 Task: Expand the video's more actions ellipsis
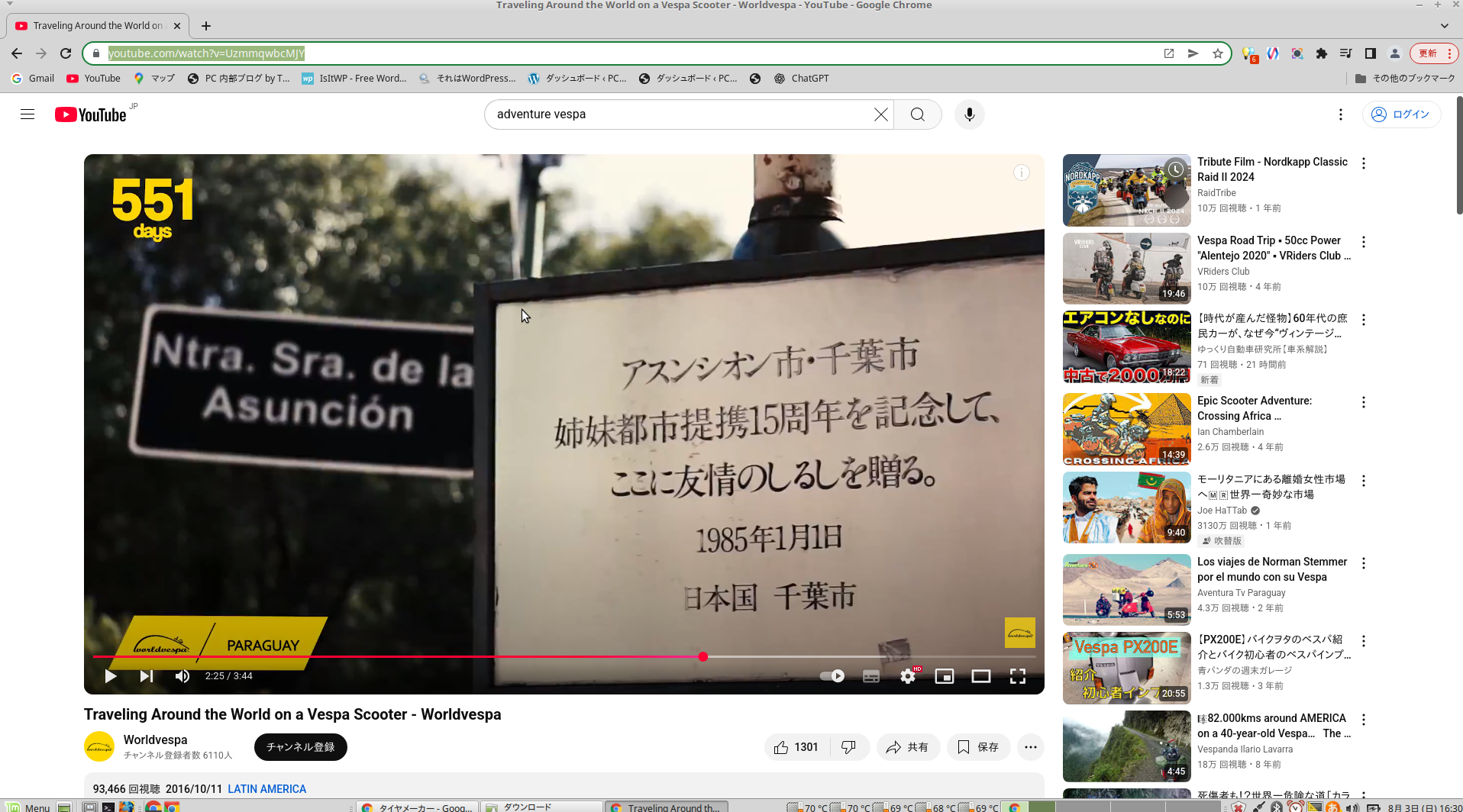[1030, 747]
